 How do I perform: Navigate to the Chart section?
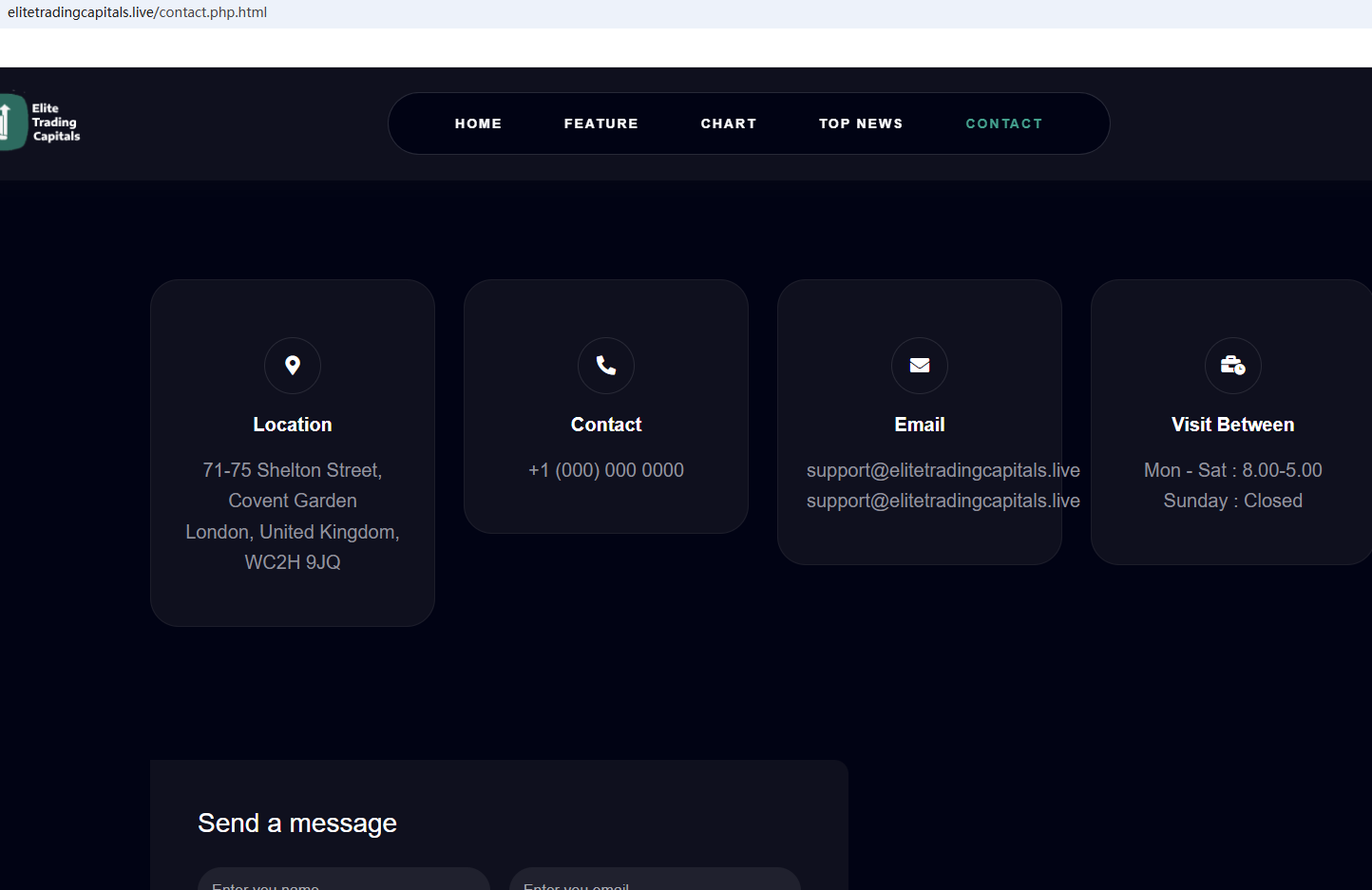(x=729, y=123)
